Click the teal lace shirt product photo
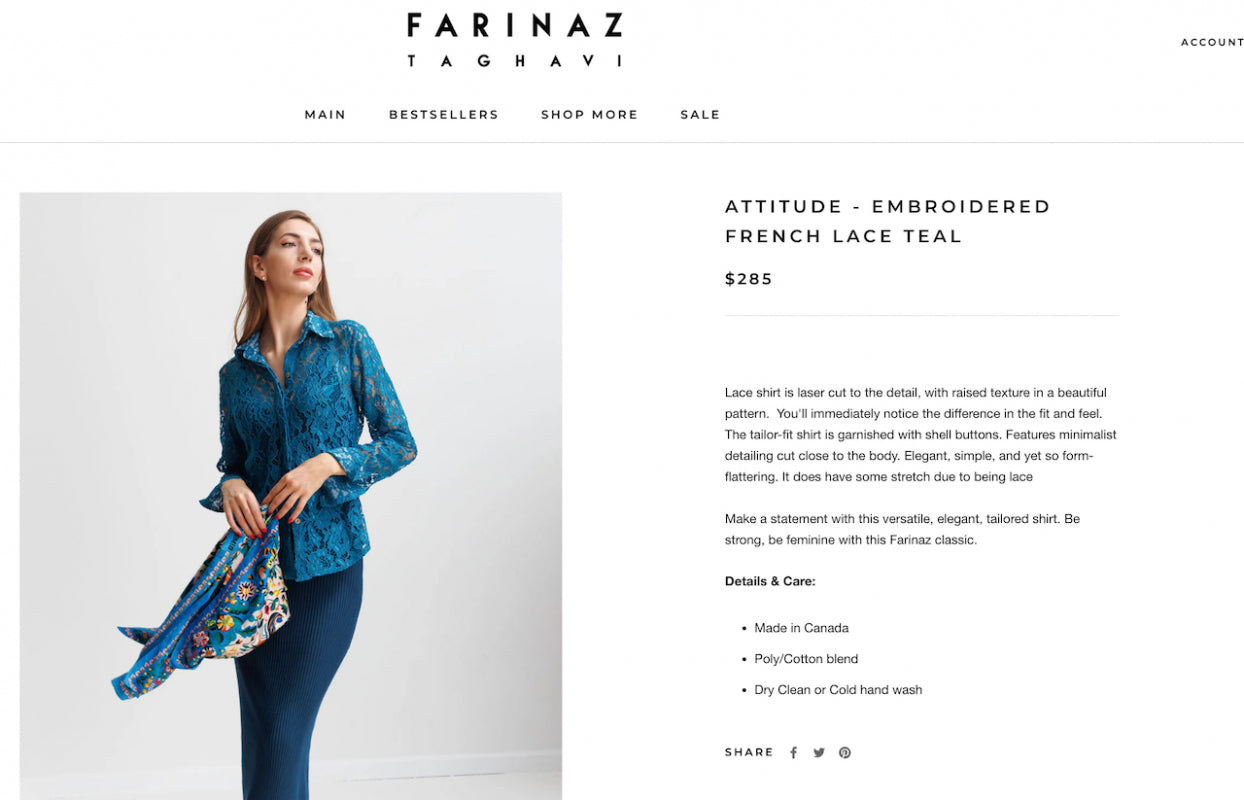1244x800 pixels. [x=291, y=496]
